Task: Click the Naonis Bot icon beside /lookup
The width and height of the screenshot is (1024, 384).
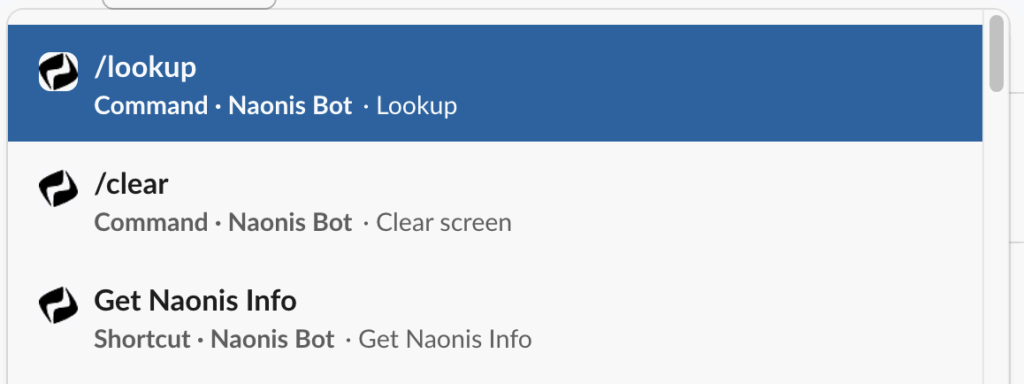Action: (x=58, y=71)
